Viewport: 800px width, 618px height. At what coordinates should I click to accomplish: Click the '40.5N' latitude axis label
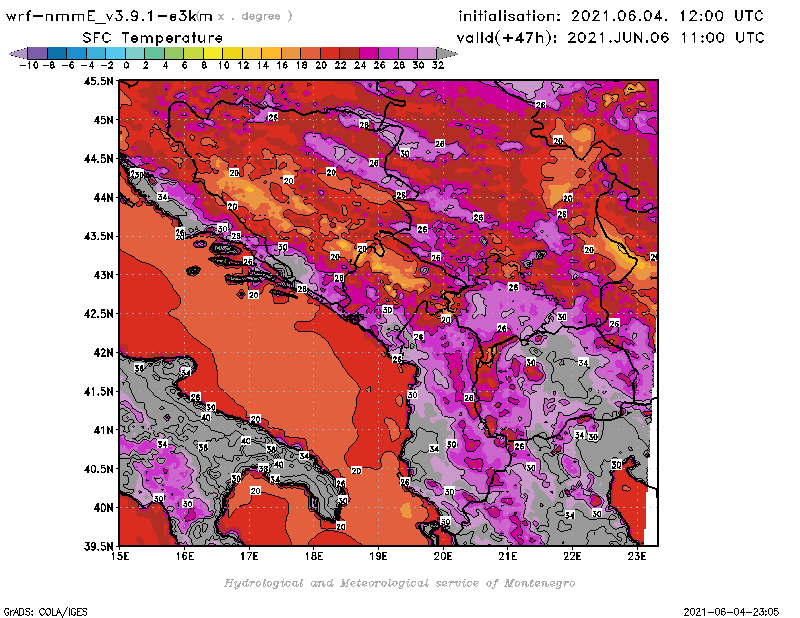click(x=98, y=469)
